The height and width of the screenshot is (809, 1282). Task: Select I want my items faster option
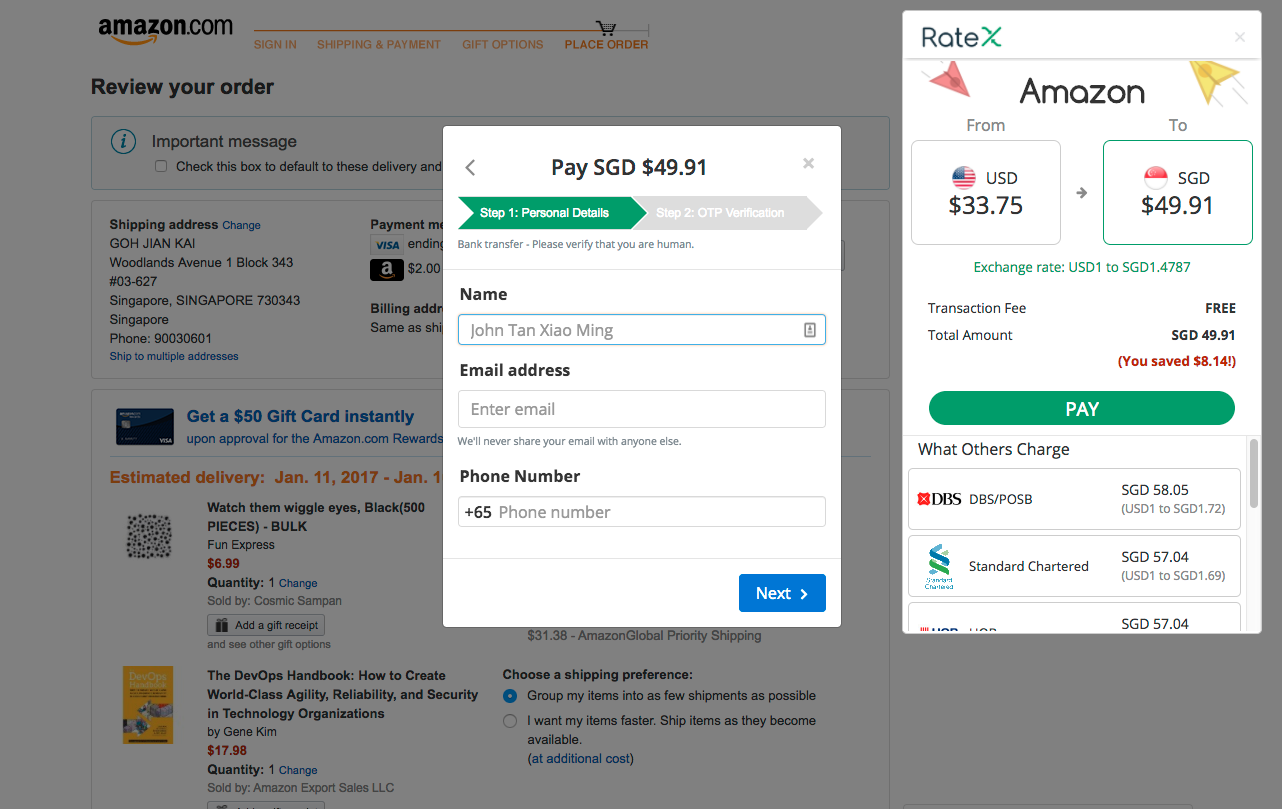pos(510,721)
